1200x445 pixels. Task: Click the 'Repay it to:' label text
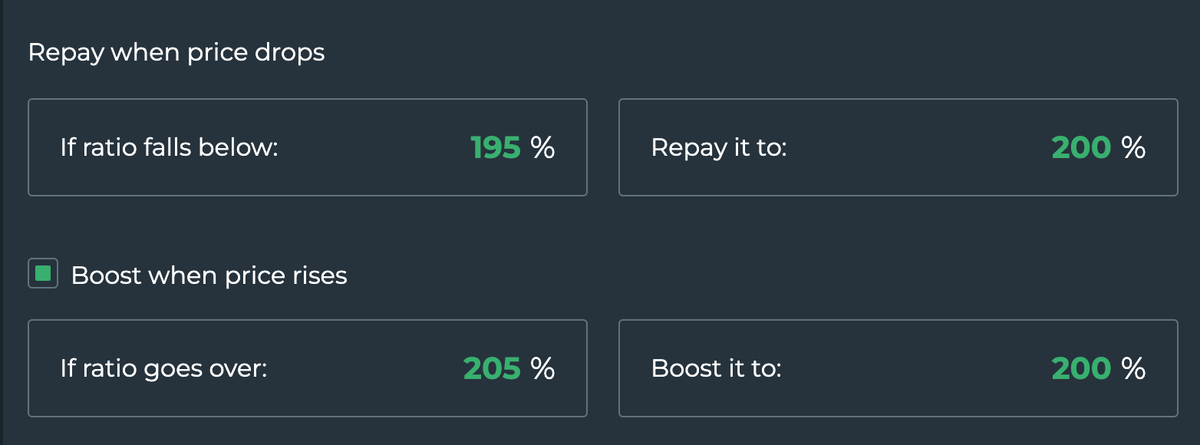(719, 149)
